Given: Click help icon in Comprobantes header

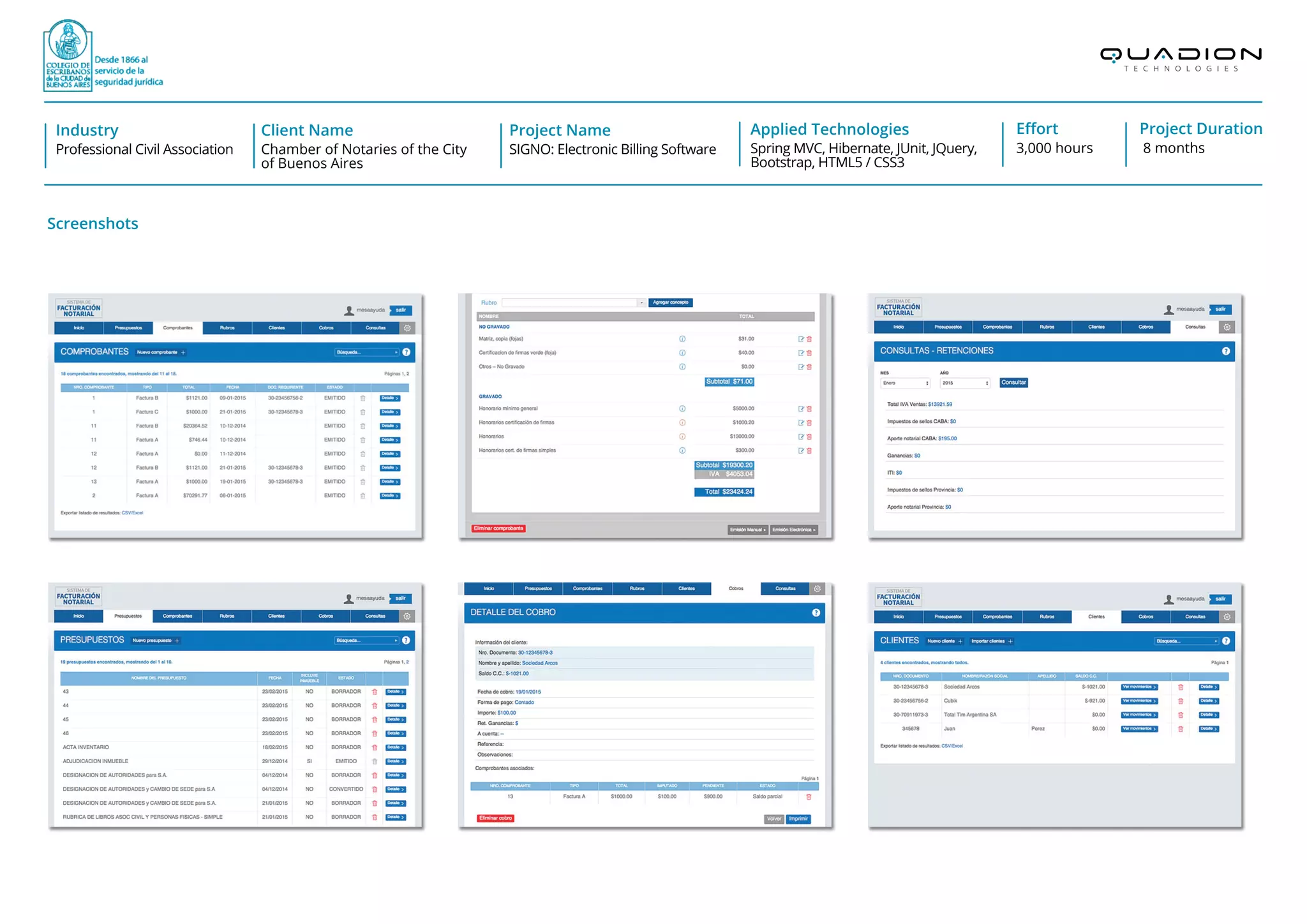Looking at the screenshot, I should click(407, 352).
